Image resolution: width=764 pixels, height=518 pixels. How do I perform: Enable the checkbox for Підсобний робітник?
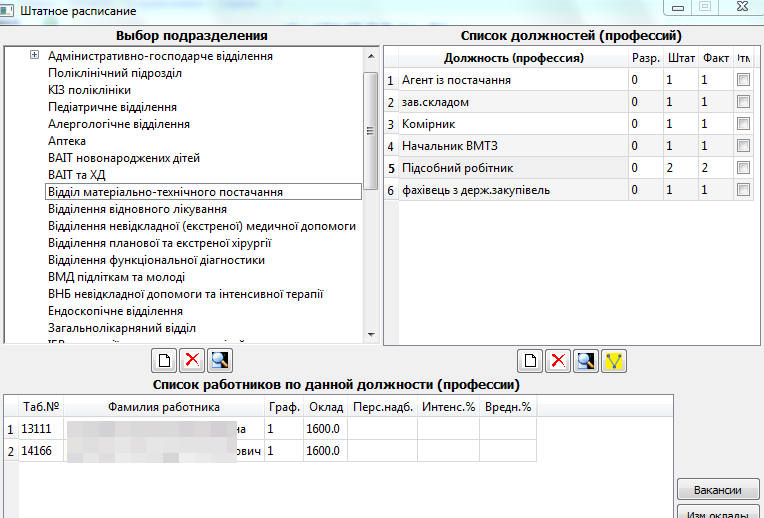pos(743,168)
